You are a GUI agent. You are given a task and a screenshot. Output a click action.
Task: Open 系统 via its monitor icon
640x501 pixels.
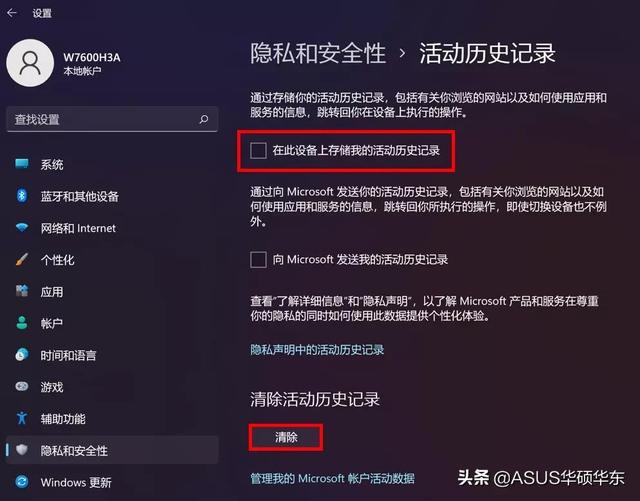click(22, 164)
